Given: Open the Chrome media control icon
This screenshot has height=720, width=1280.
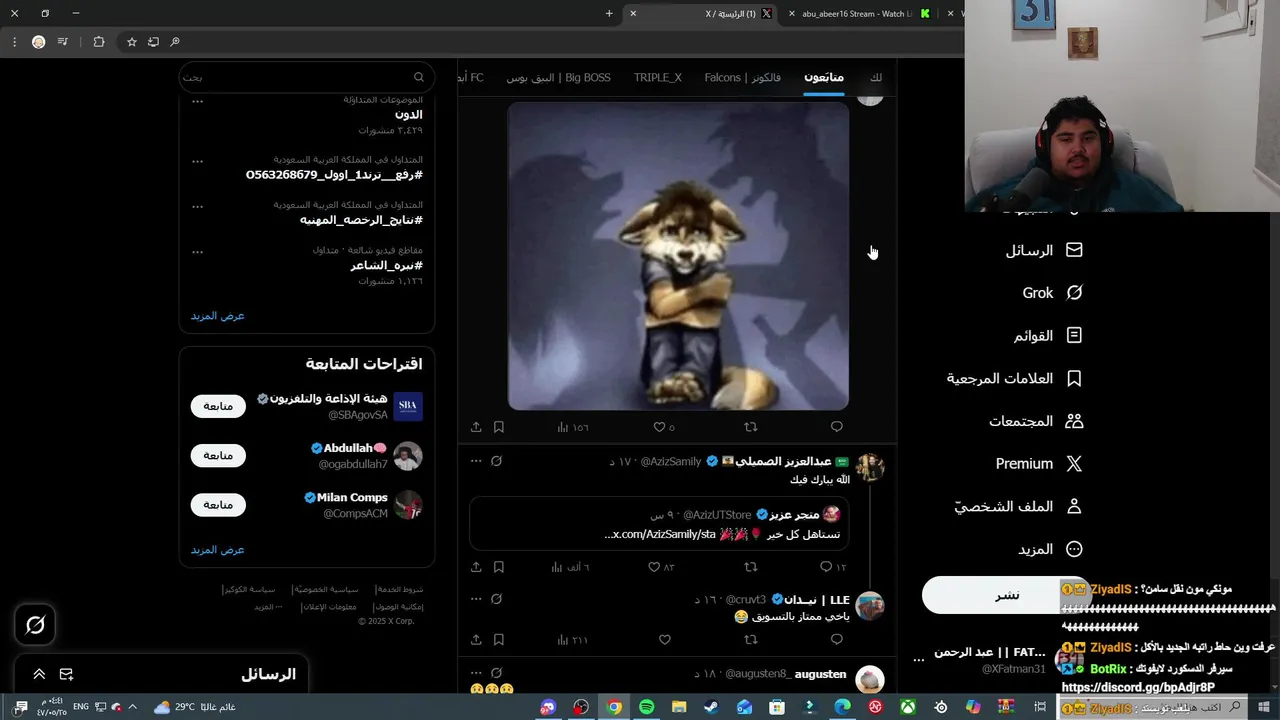Looking at the screenshot, I should [x=63, y=42].
